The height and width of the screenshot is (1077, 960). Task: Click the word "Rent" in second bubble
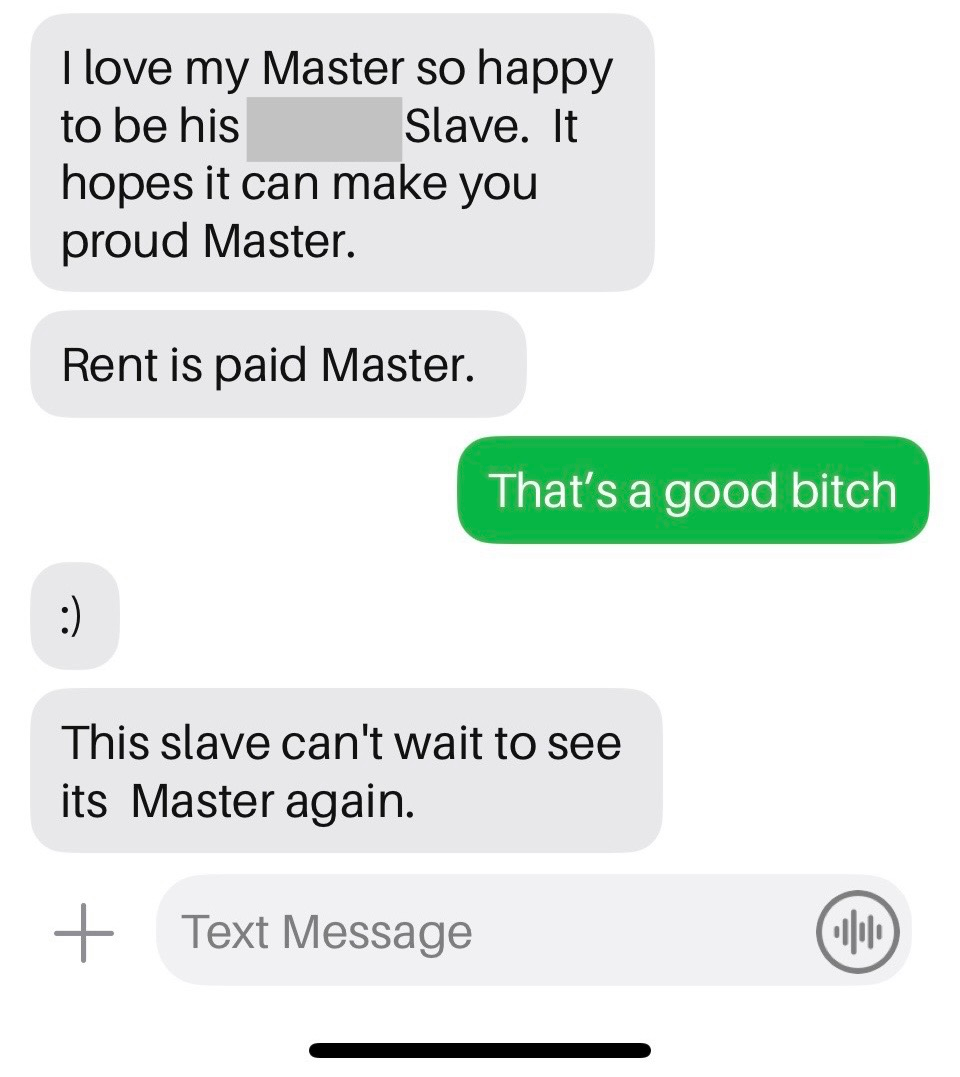110,364
